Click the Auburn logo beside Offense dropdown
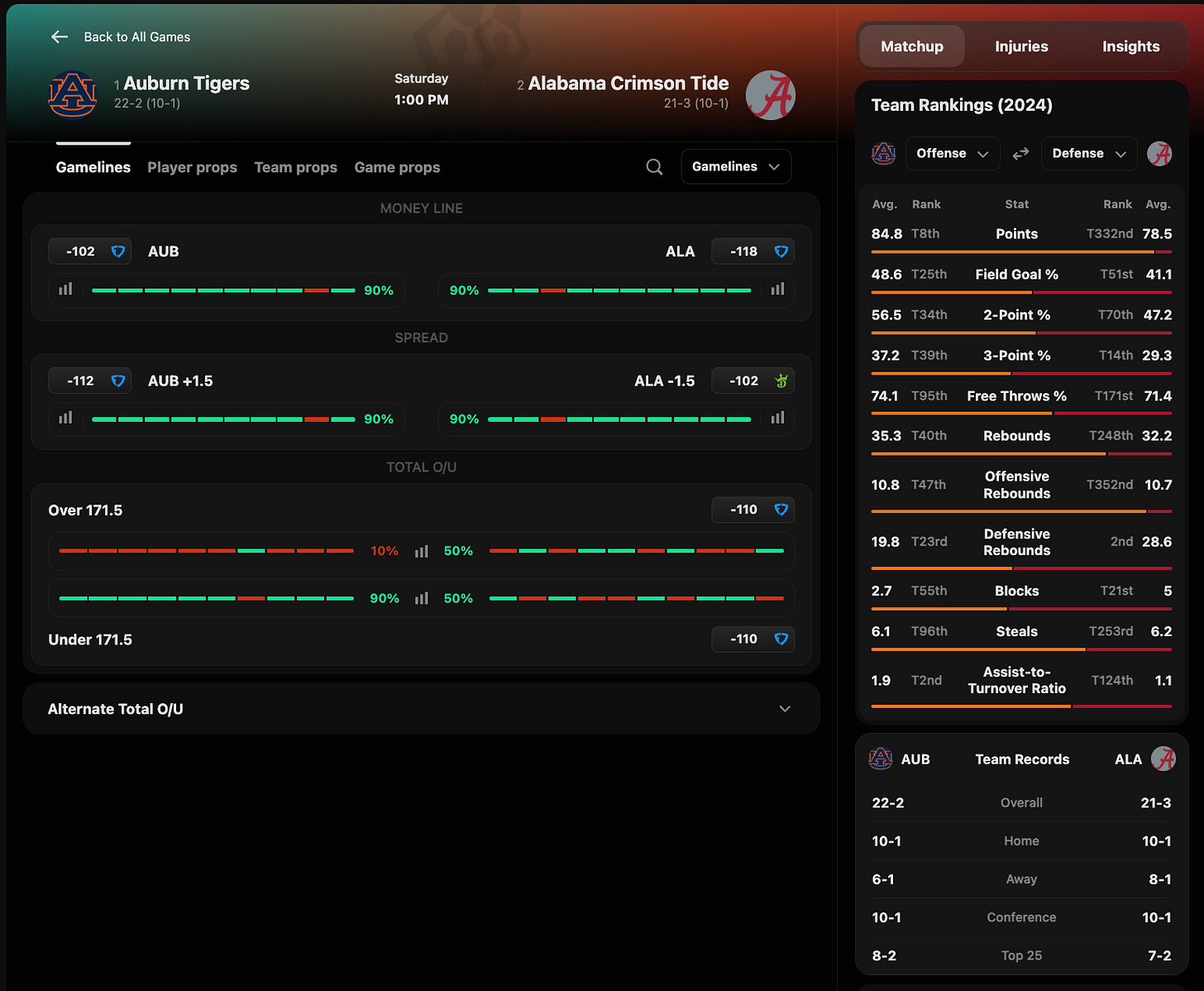The image size is (1204, 991). 884,153
